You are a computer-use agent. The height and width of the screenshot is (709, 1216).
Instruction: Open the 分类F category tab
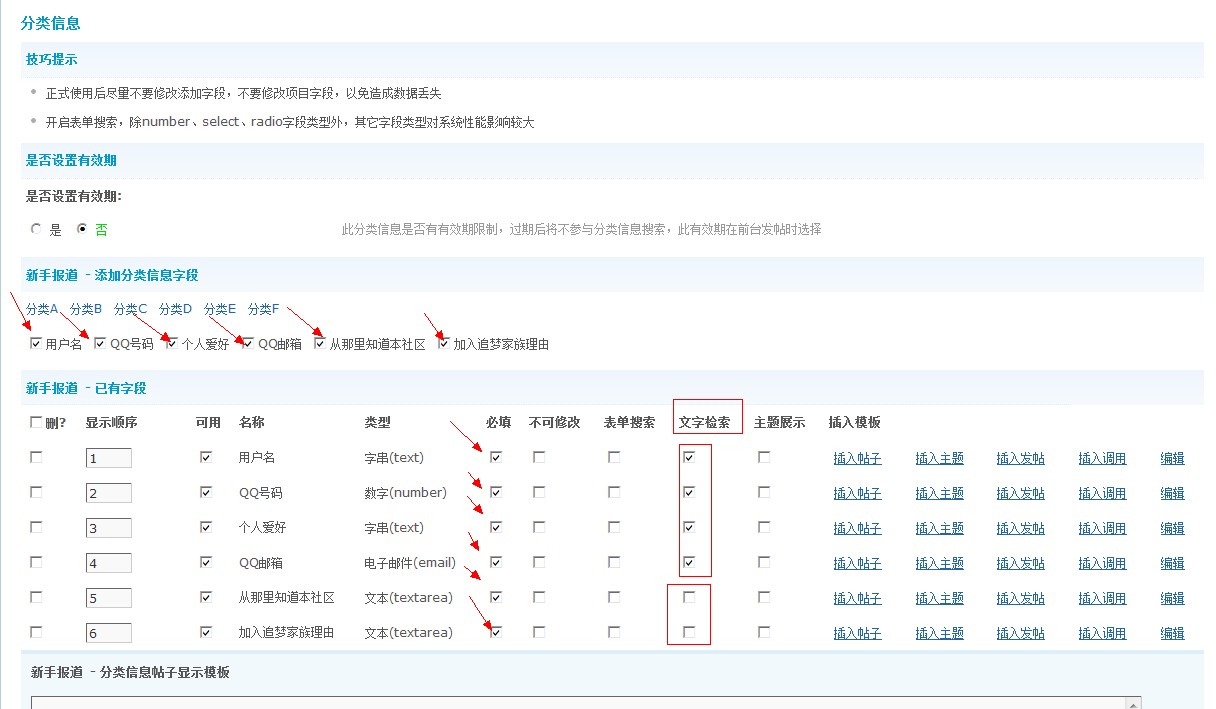click(263, 309)
